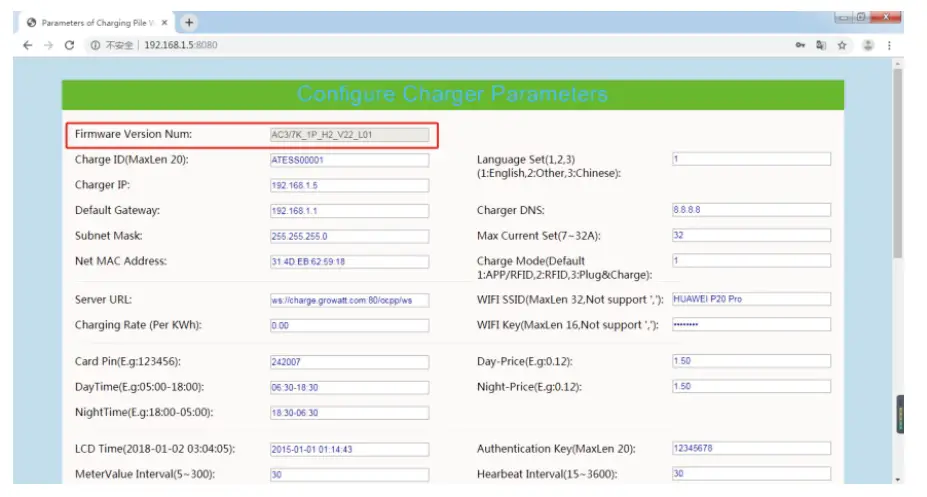Viewport: 927px width, 497px height.
Task: Edit the Authentication Key field 12345678
Action: coord(751,449)
